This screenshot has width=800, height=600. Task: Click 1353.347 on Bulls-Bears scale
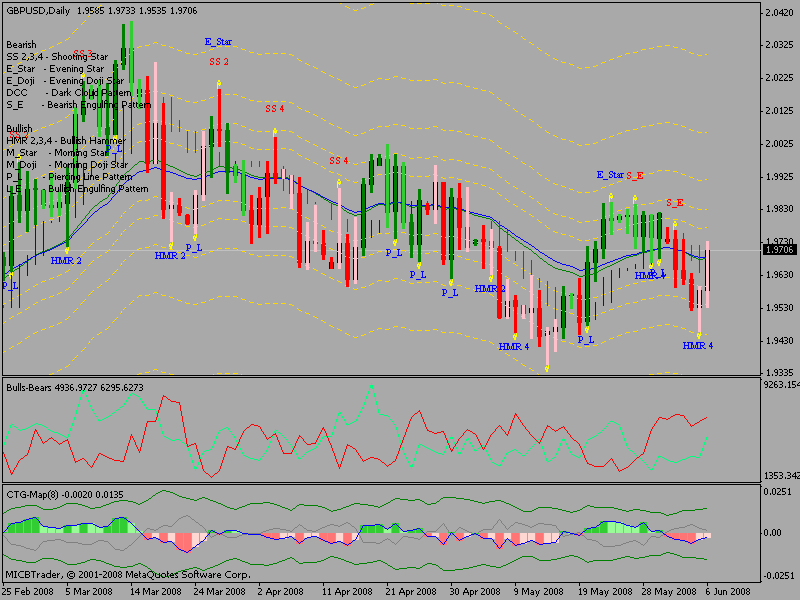780,477
